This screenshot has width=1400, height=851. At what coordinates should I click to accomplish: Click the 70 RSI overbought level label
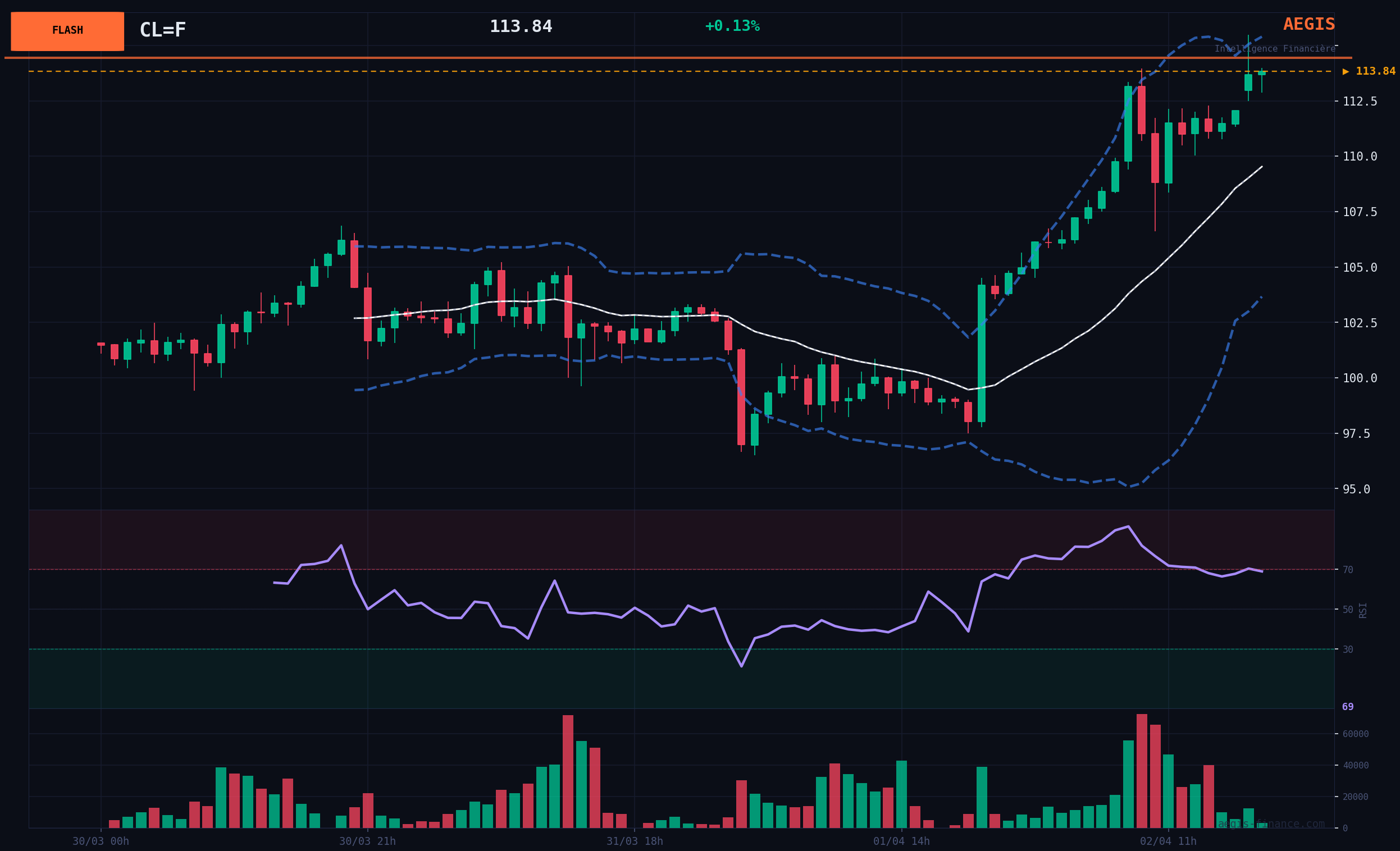[x=1347, y=570]
